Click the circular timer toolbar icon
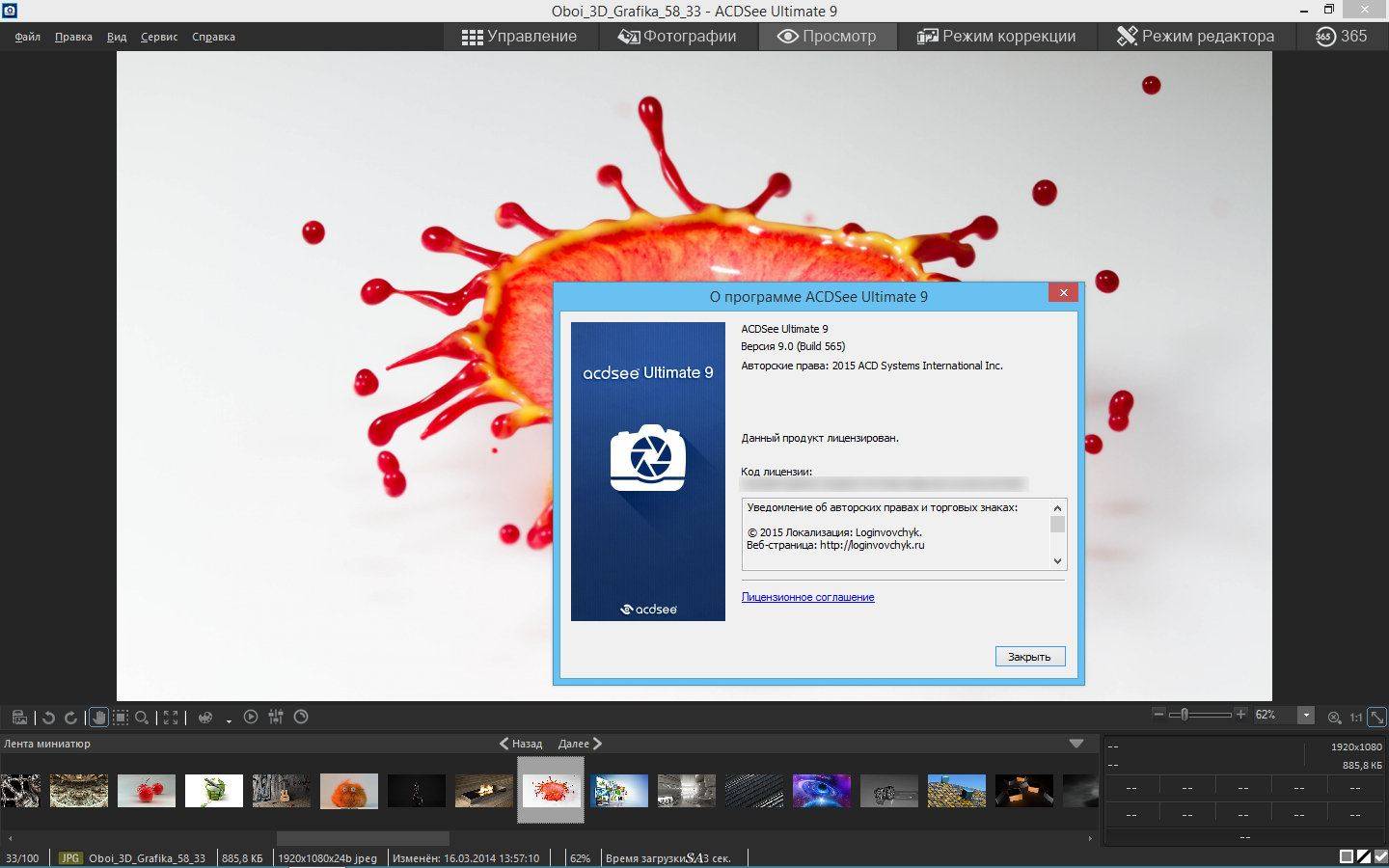This screenshot has height=868, width=1389. (301, 717)
